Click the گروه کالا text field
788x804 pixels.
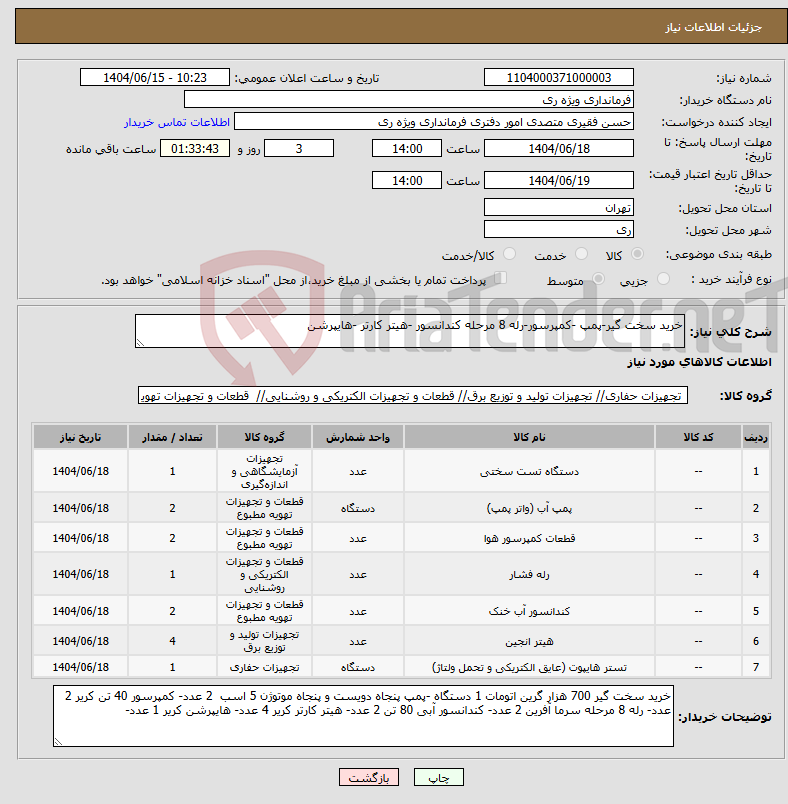(x=413, y=396)
